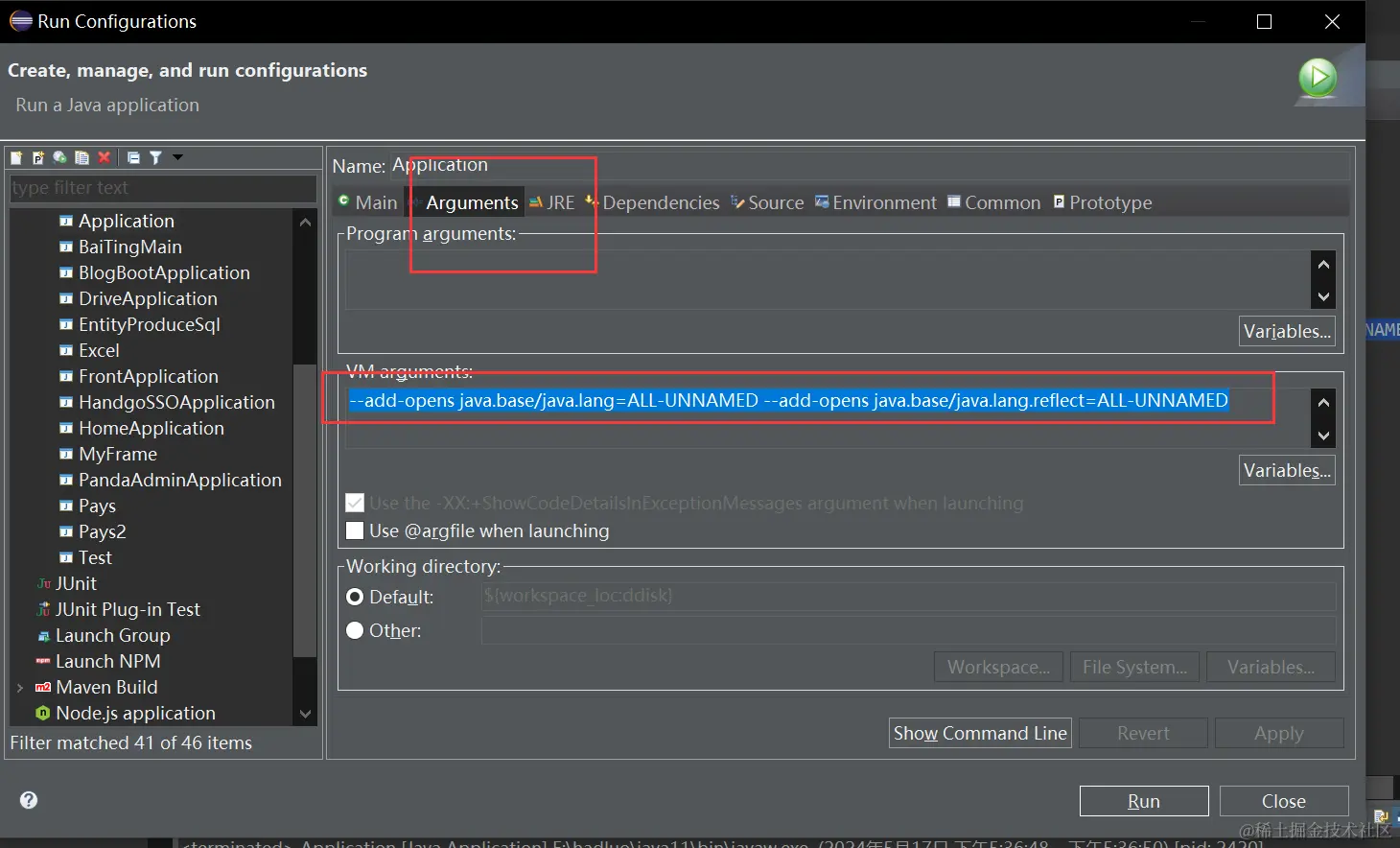Click in the Program arguments text area
The image size is (1400, 848).
click(828, 280)
